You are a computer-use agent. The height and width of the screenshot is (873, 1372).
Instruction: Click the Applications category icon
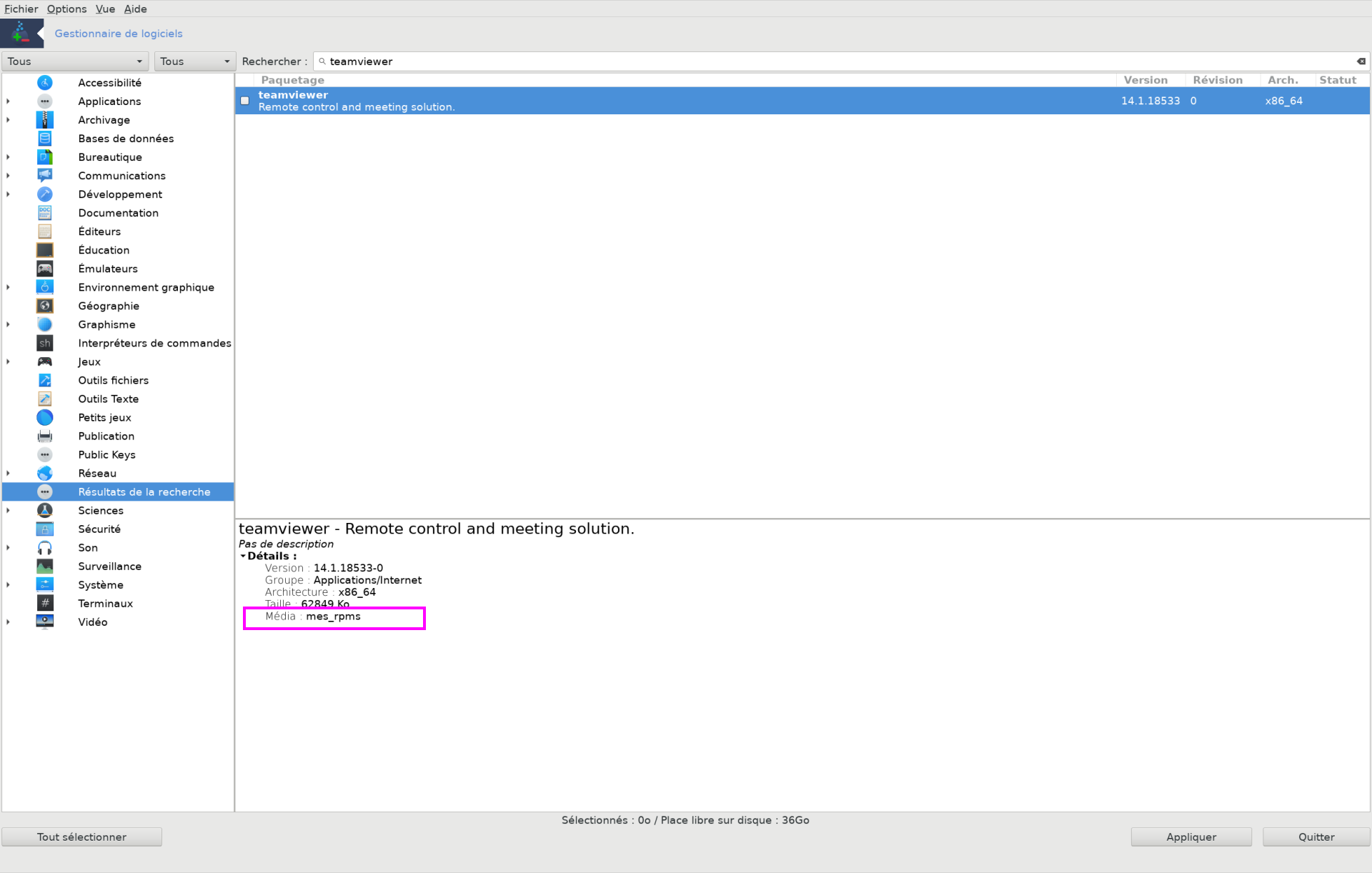[x=45, y=101]
